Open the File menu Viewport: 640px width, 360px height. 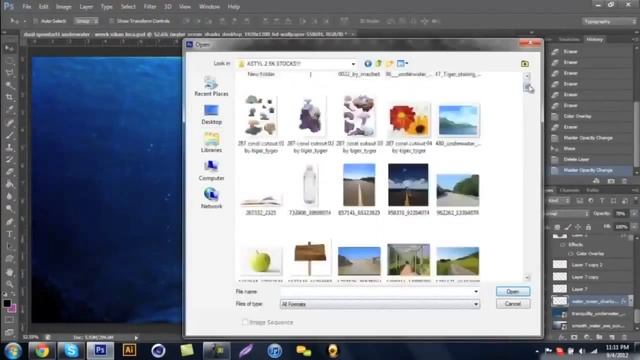tap(27, 7)
